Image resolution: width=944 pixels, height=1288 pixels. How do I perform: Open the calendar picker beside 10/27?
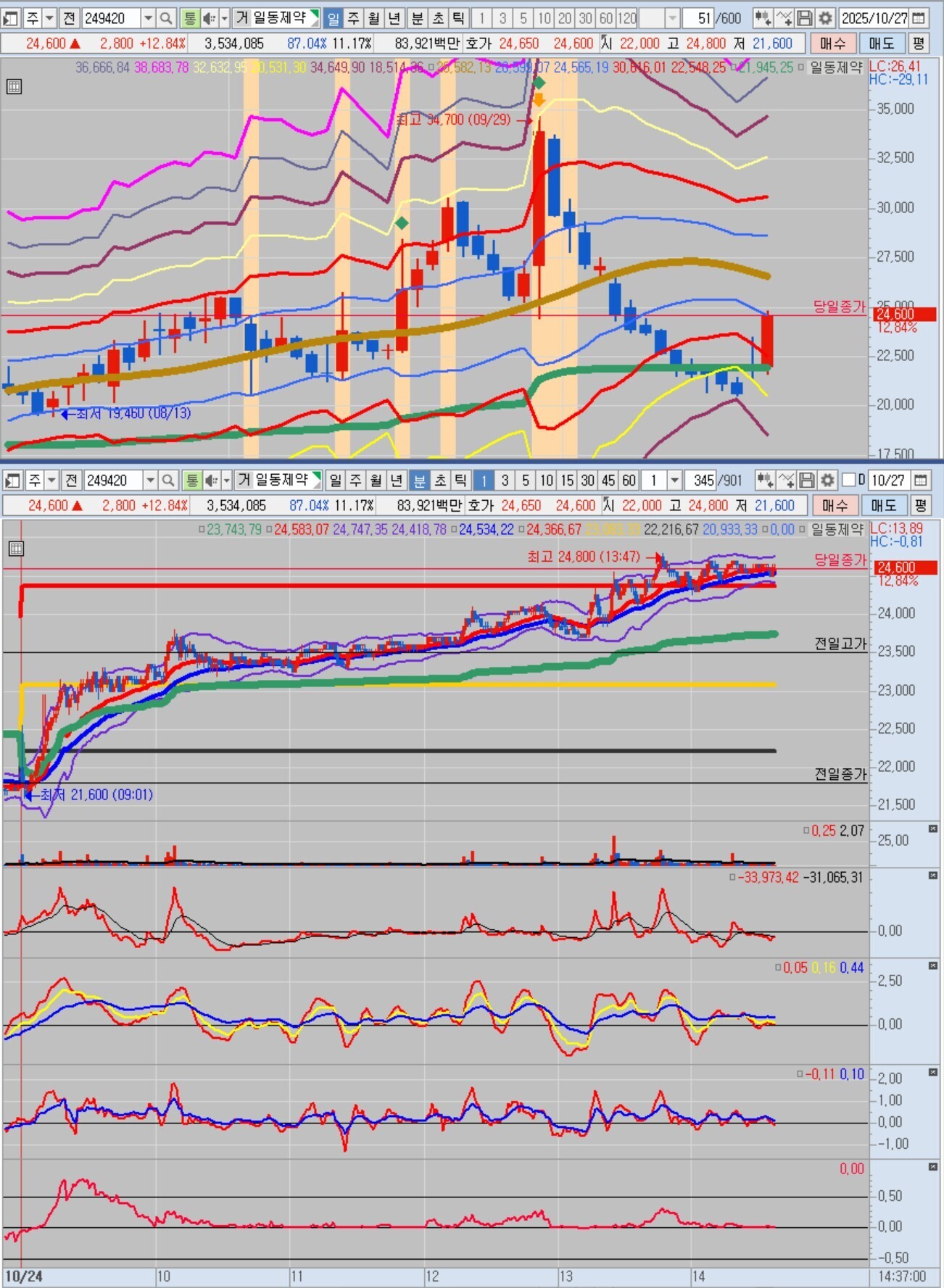click(921, 480)
